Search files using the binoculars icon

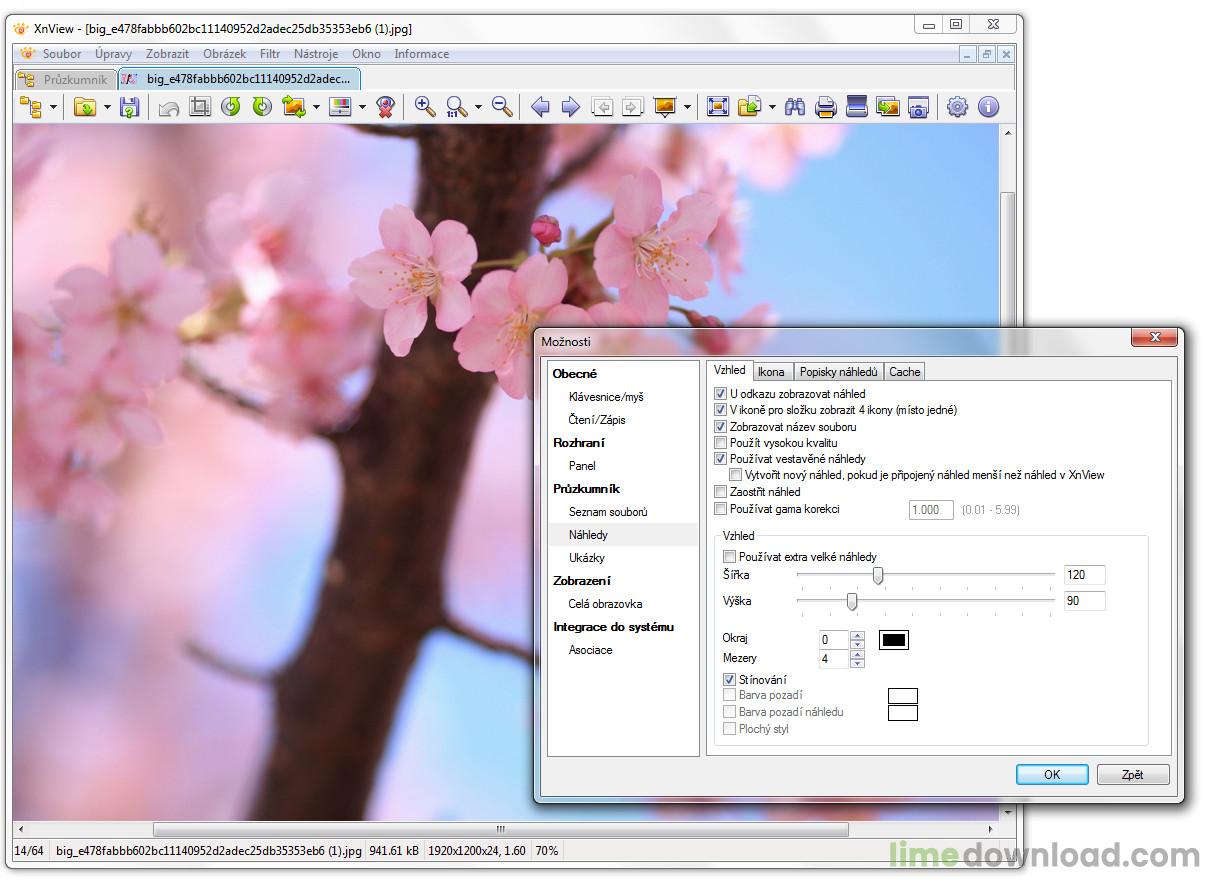tap(795, 106)
